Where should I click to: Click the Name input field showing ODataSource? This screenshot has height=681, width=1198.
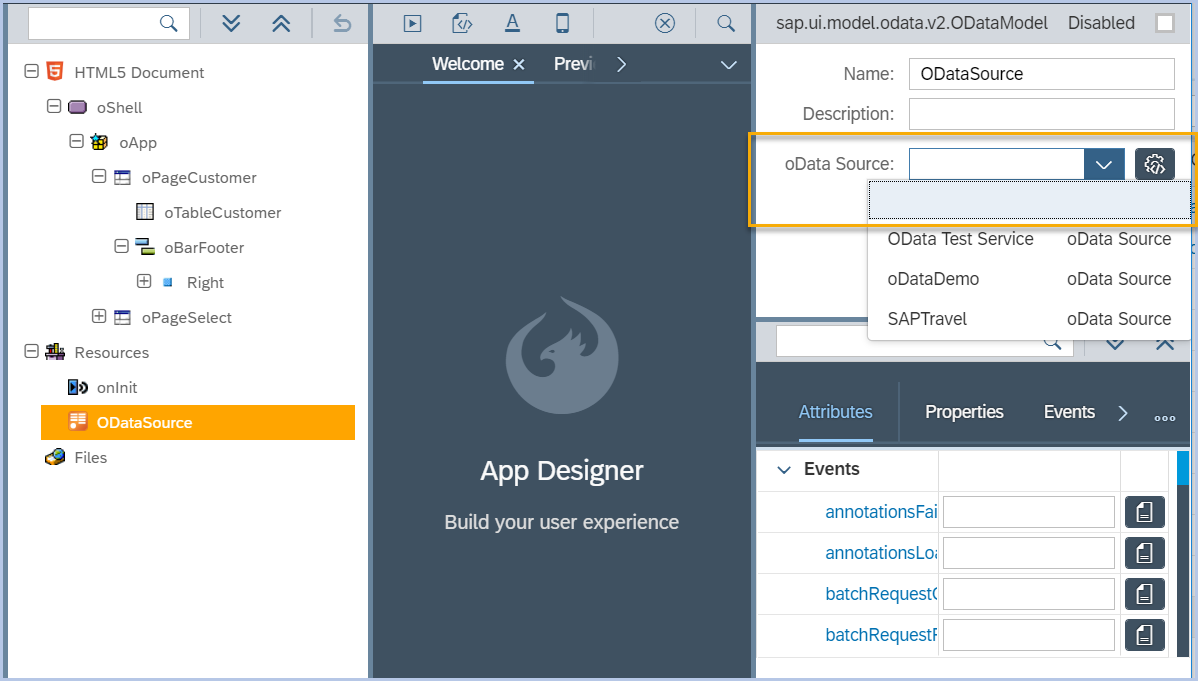1040,73
